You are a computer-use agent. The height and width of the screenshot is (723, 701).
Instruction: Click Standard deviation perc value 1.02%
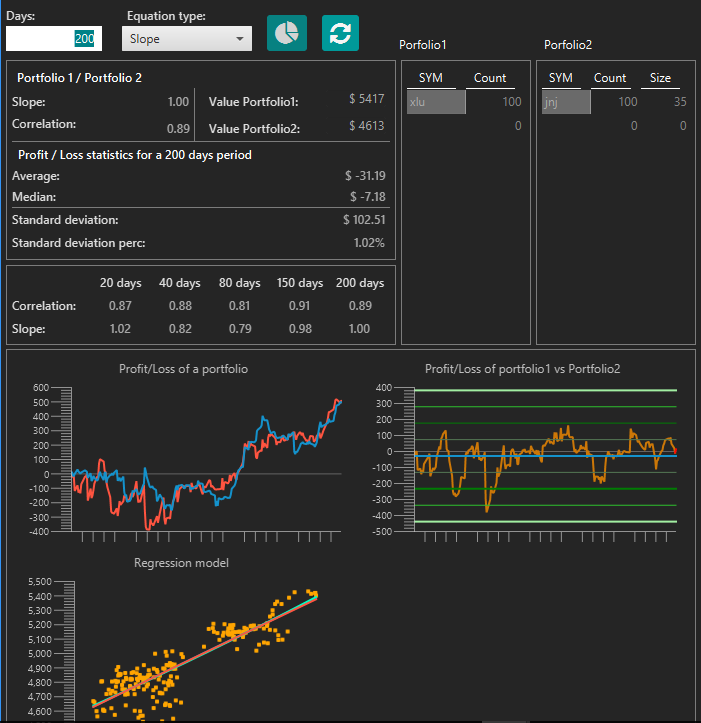[369, 243]
